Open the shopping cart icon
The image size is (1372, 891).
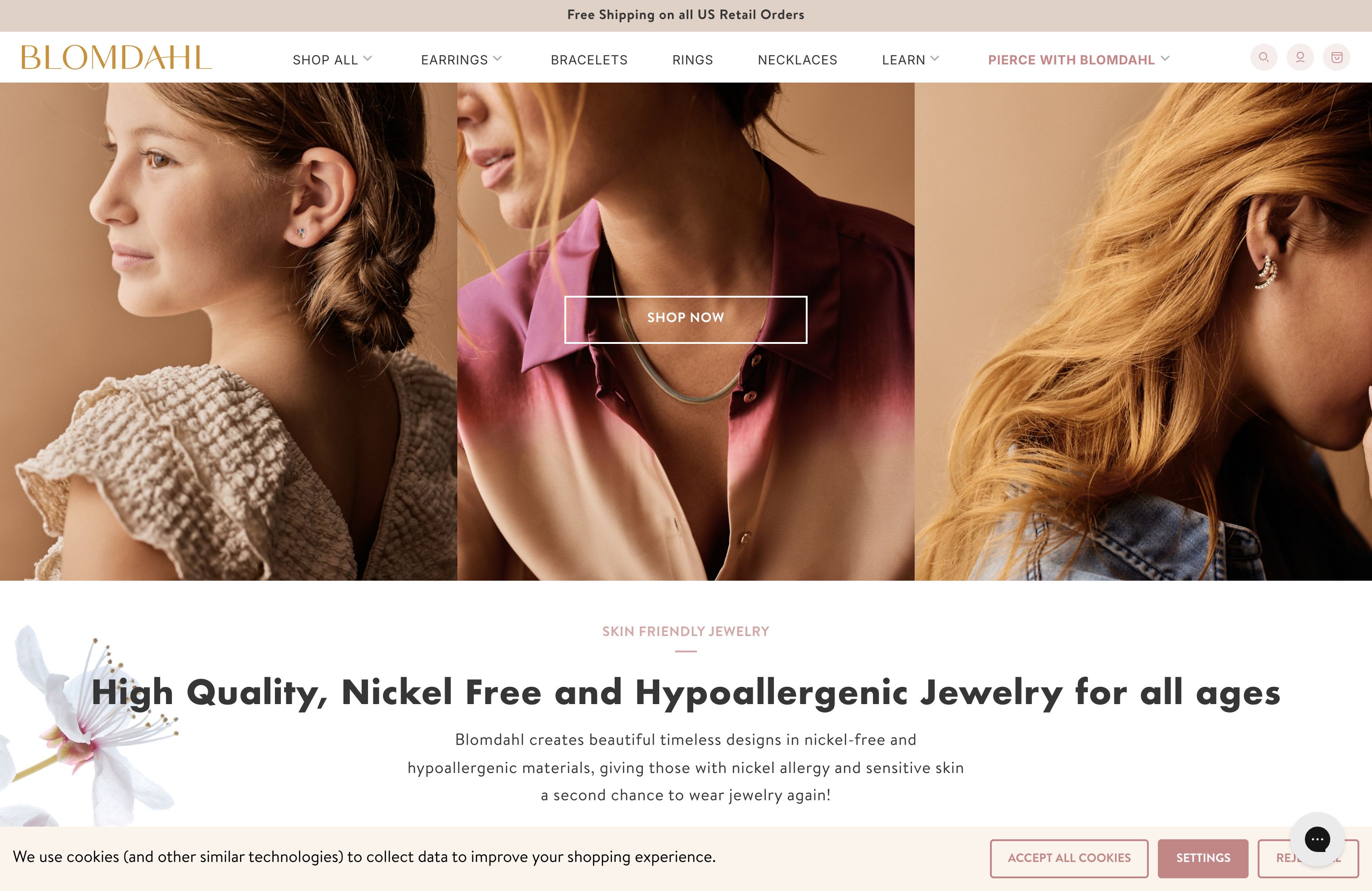click(1337, 57)
